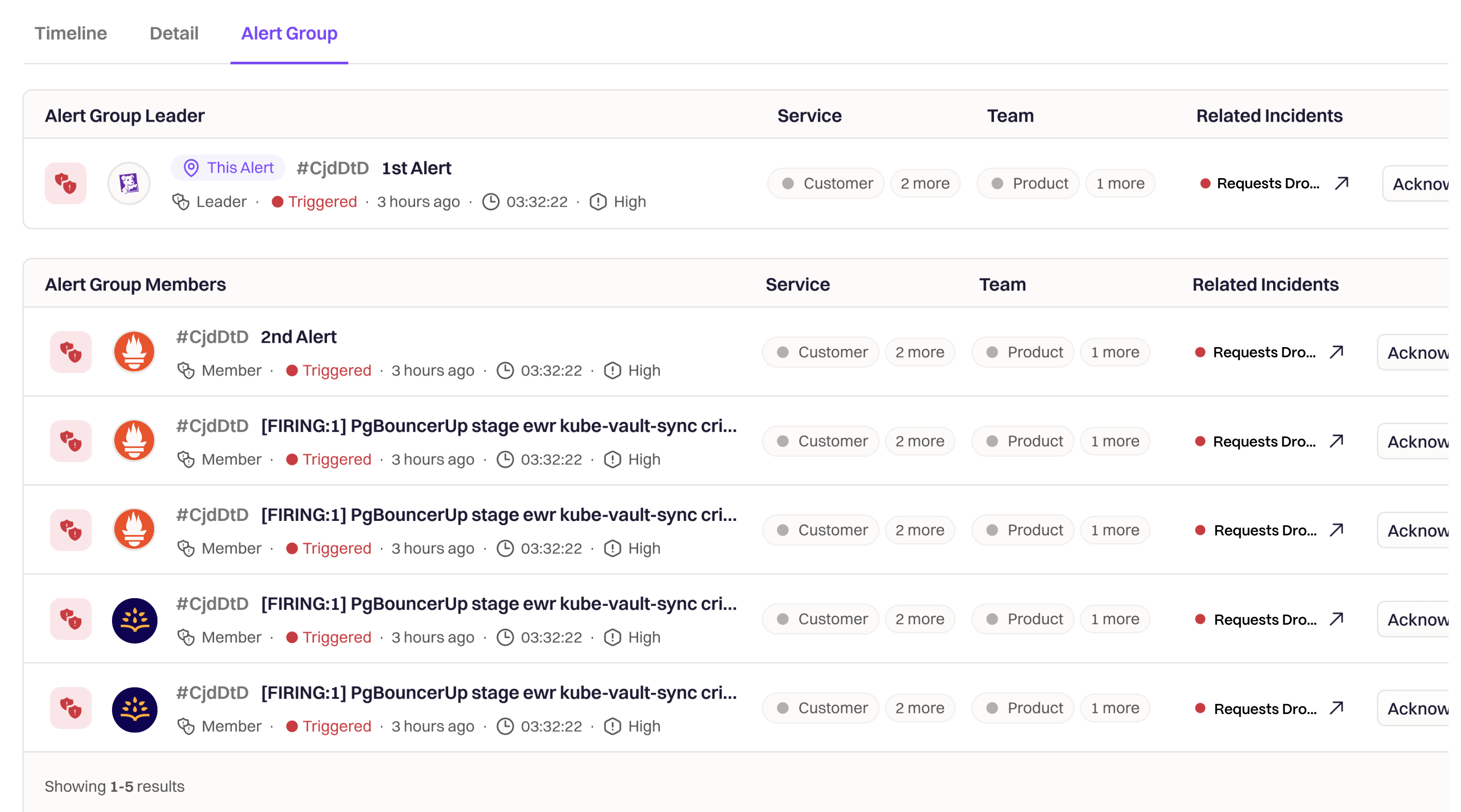The image size is (1461, 812).
Task: Expand '1 more' teams on leader alert
Action: click(1120, 183)
